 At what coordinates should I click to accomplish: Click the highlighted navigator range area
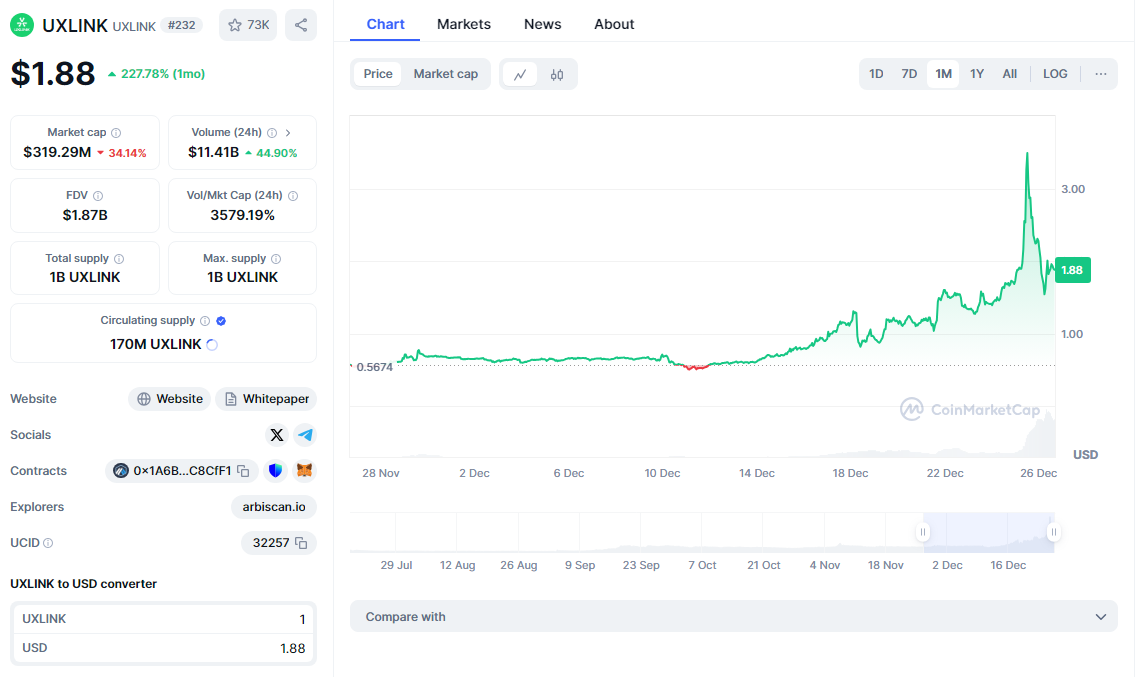pyautogui.click(x=989, y=532)
